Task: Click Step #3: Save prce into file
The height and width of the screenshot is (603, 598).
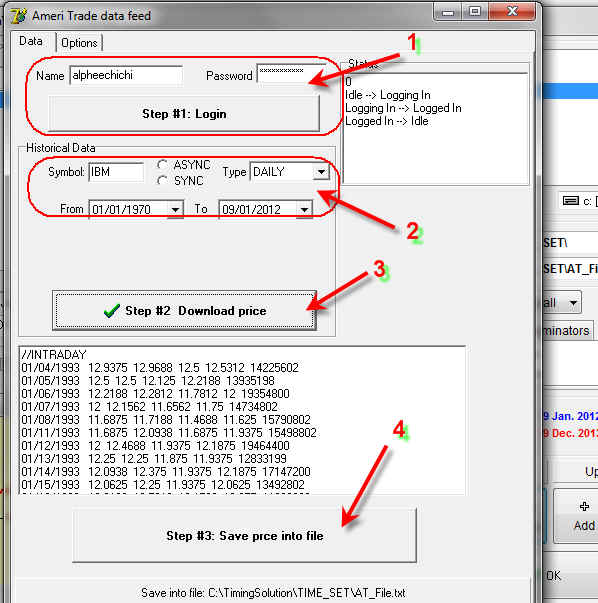Action: (245, 535)
